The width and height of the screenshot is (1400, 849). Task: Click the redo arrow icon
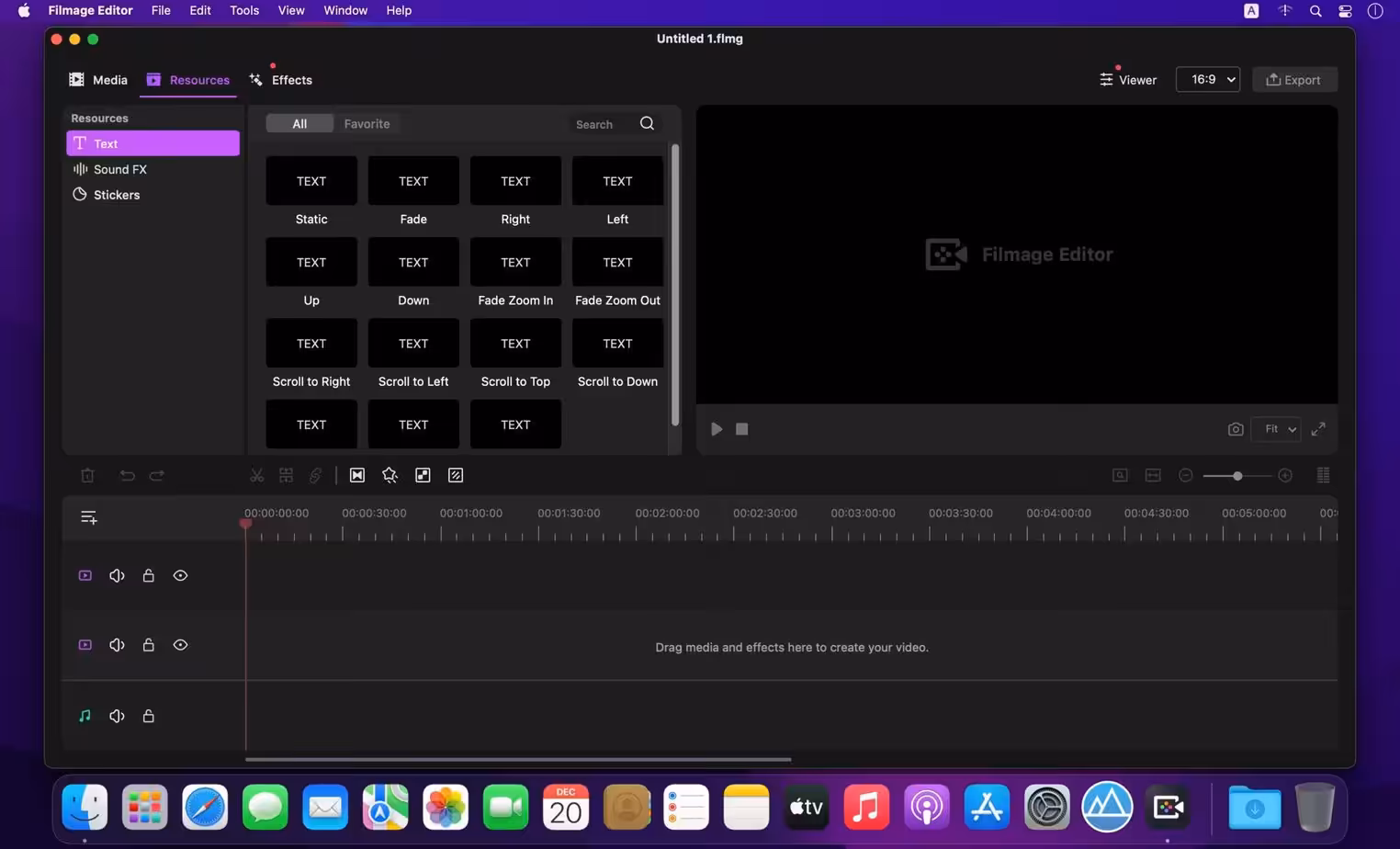point(157,475)
